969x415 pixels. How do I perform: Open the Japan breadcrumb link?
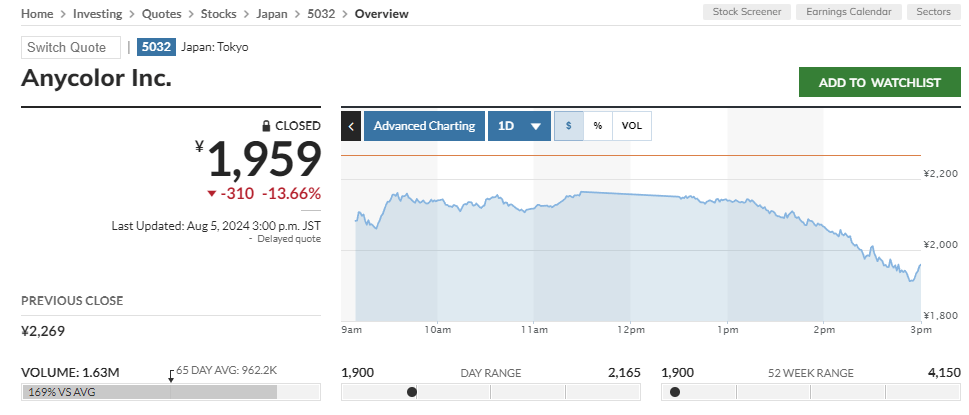click(x=272, y=14)
